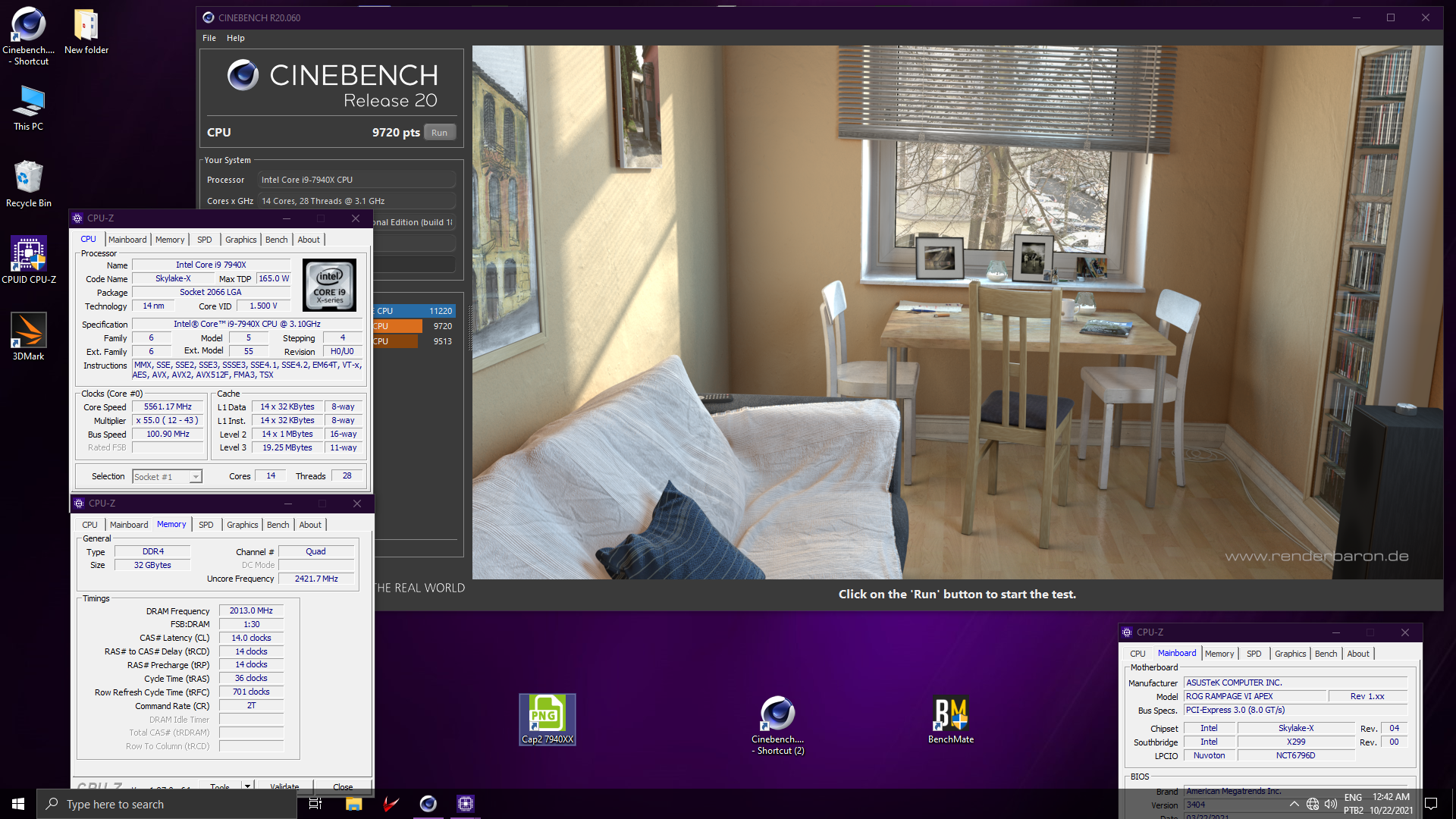
Task: Open the File menu in Cinebench
Action: [x=209, y=38]
